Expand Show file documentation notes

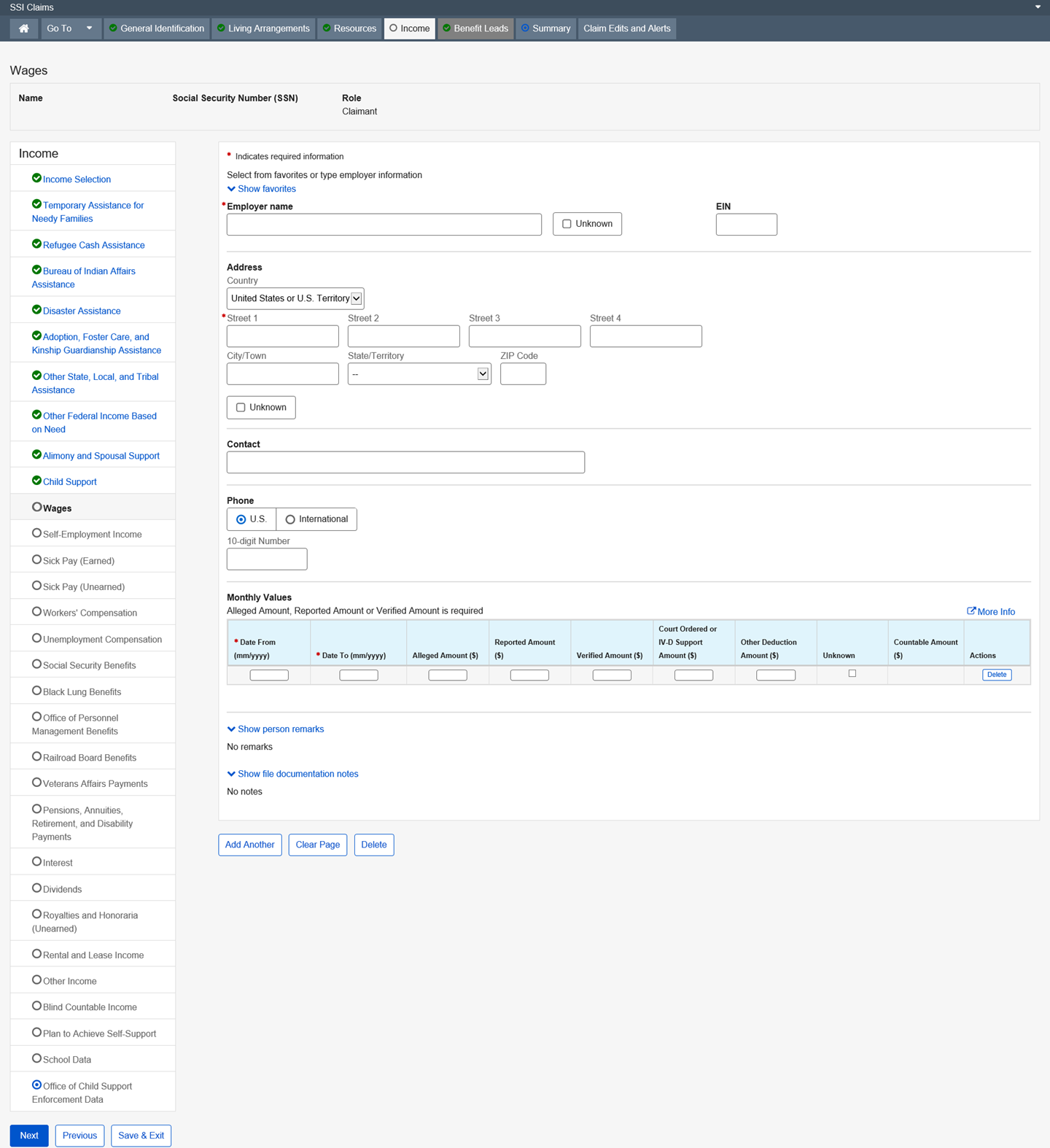[293, 774]
